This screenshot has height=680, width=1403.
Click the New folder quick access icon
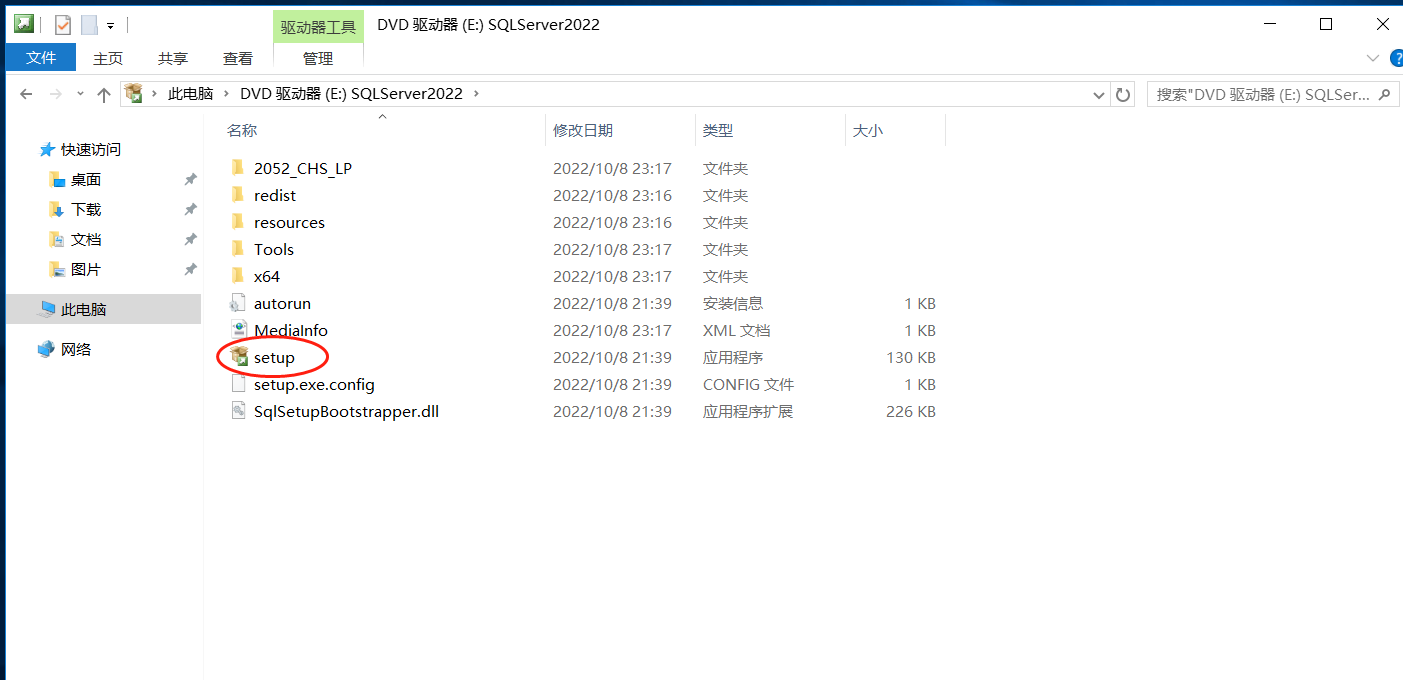[89, 25]
